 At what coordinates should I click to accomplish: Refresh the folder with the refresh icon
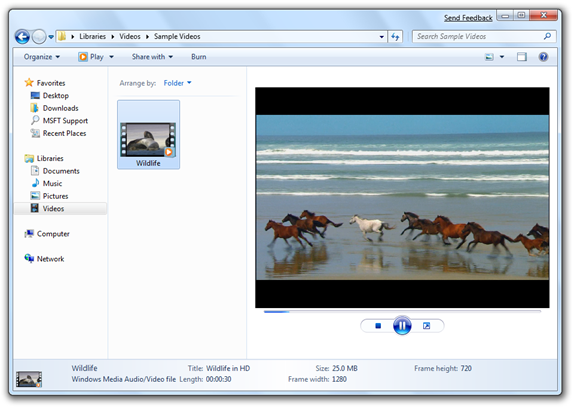395,37
